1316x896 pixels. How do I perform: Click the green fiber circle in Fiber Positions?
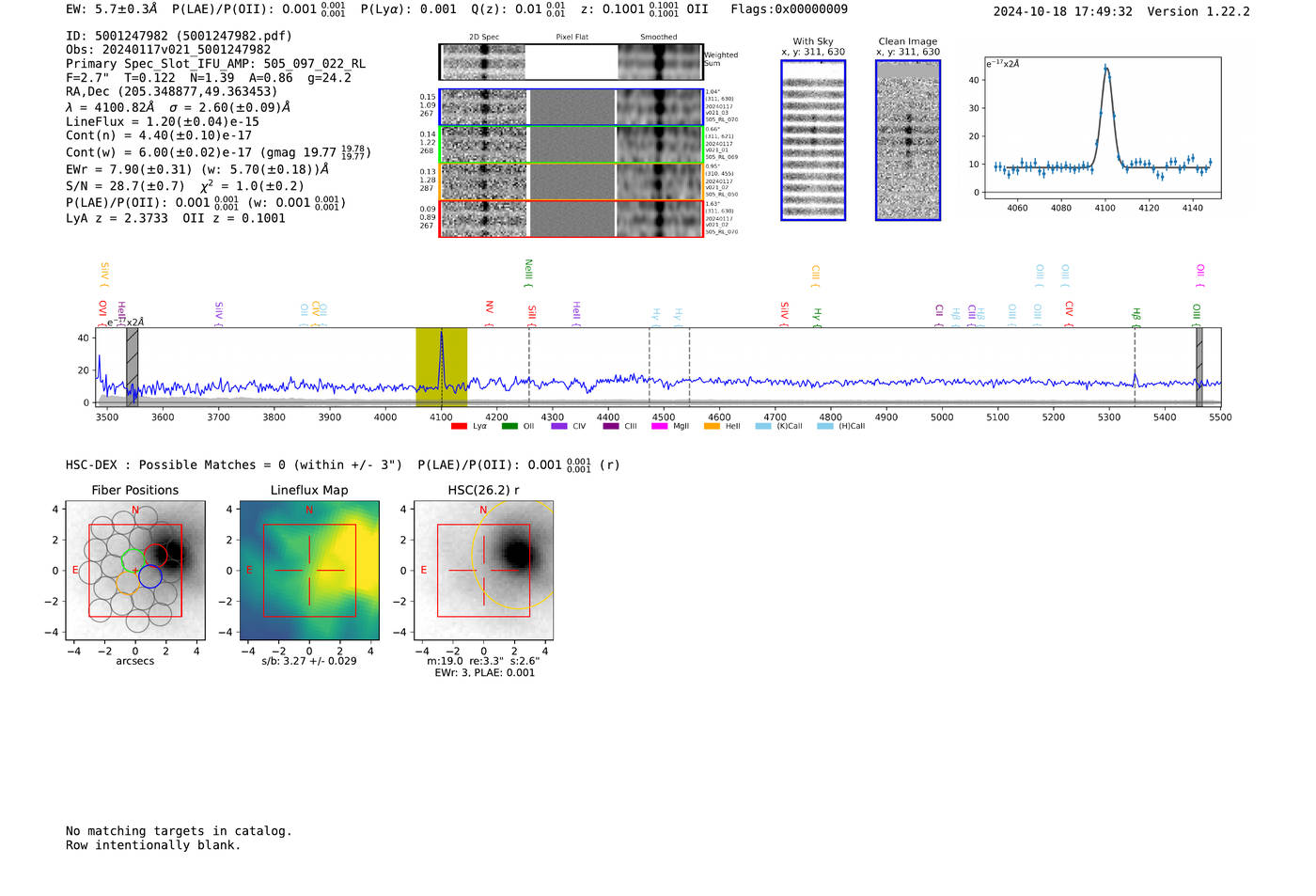pos(134,561)
